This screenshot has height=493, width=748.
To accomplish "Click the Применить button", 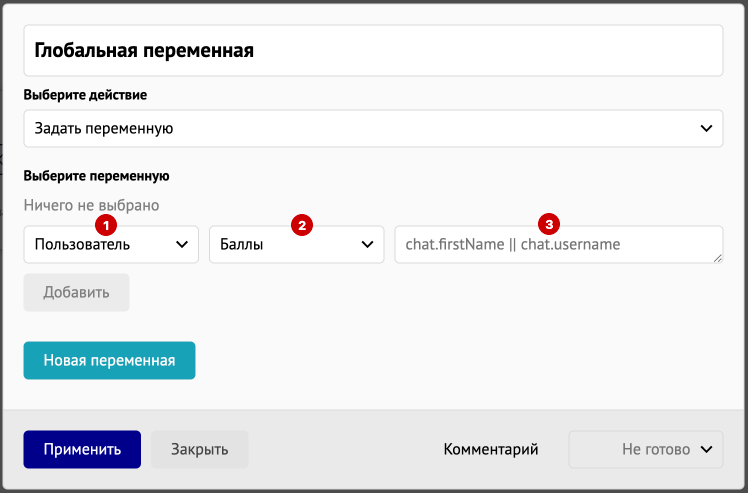I will [x=82, y=449].
